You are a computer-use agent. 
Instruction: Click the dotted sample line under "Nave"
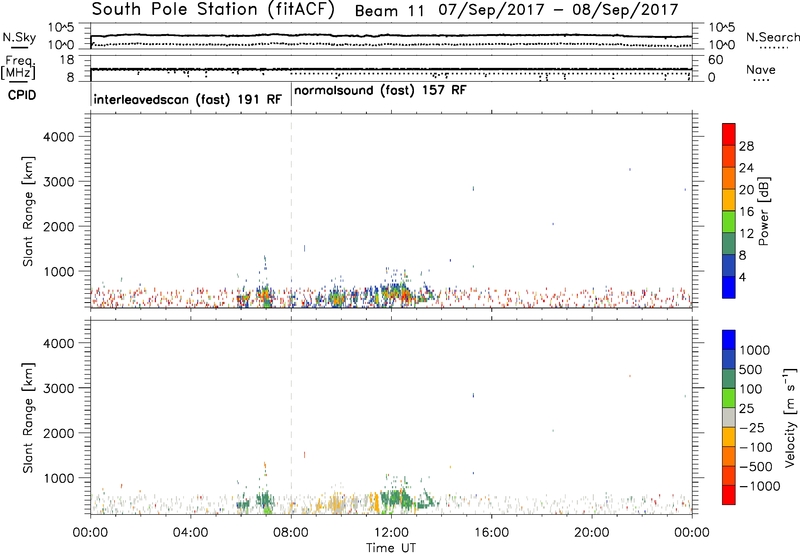[761, 80]
